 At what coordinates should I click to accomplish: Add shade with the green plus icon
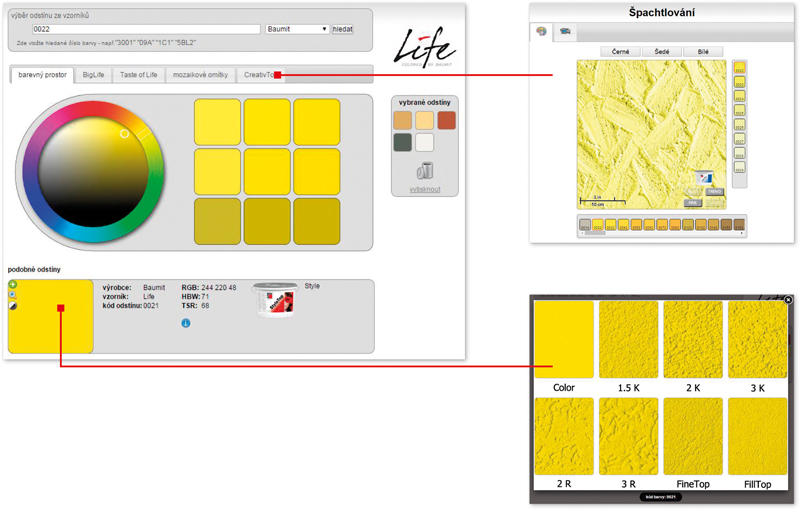(x=13, y=285)
